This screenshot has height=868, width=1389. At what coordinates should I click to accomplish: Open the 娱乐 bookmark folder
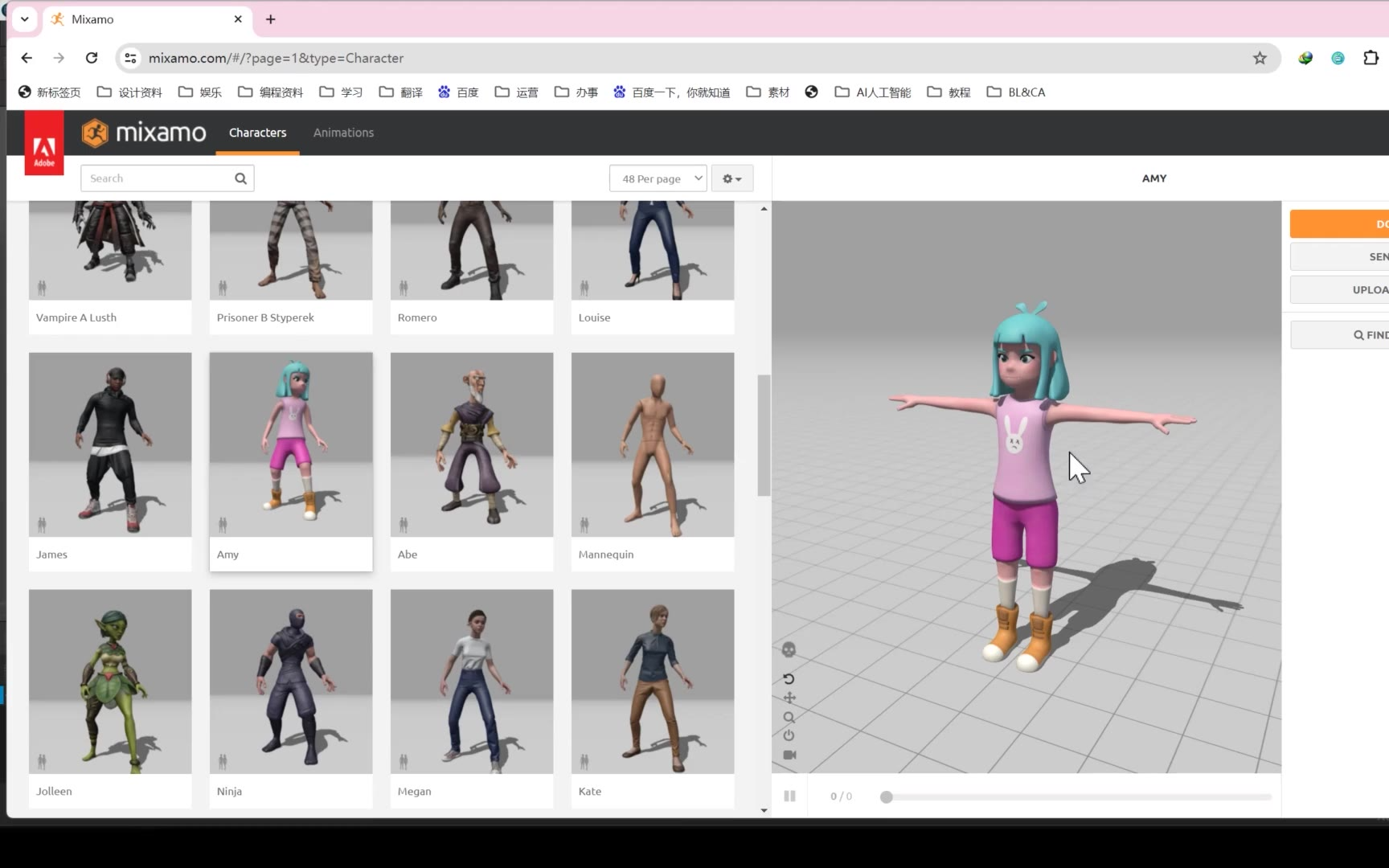[x=199, y=92]
